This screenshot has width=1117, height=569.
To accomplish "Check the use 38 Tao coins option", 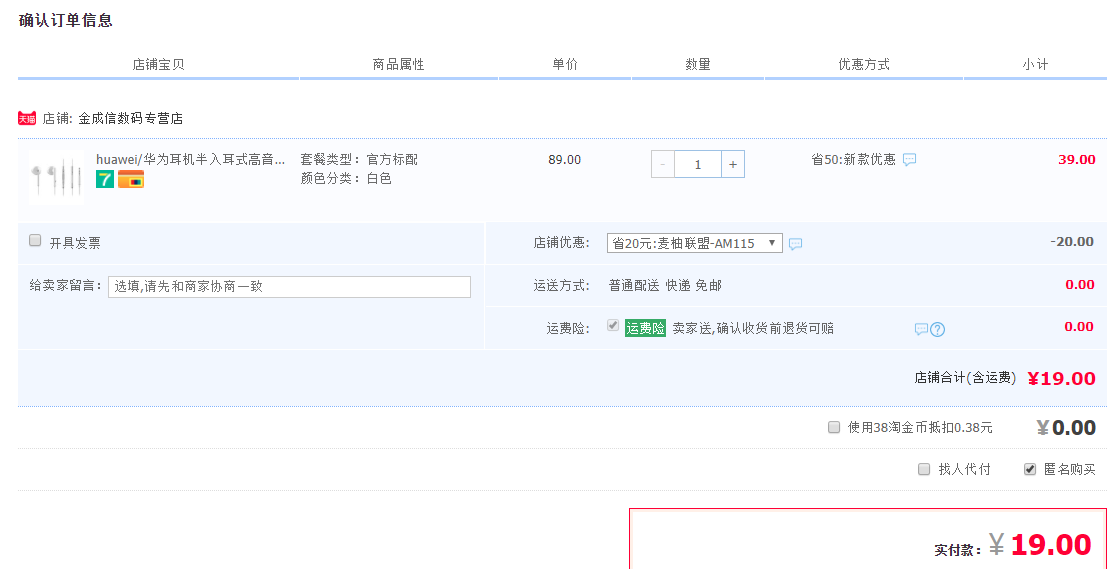I will (834, 427).
